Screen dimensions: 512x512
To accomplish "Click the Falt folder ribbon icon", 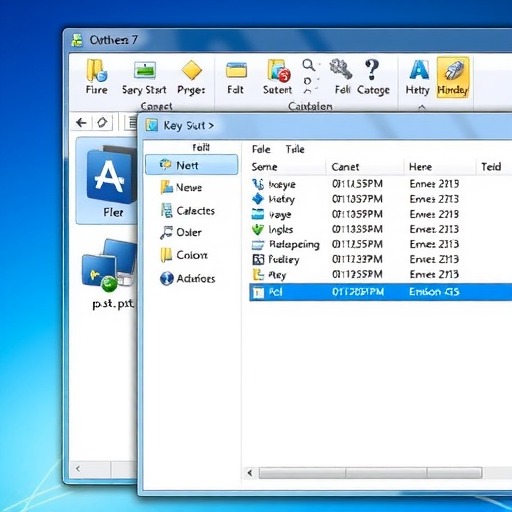I will [236, 70].
